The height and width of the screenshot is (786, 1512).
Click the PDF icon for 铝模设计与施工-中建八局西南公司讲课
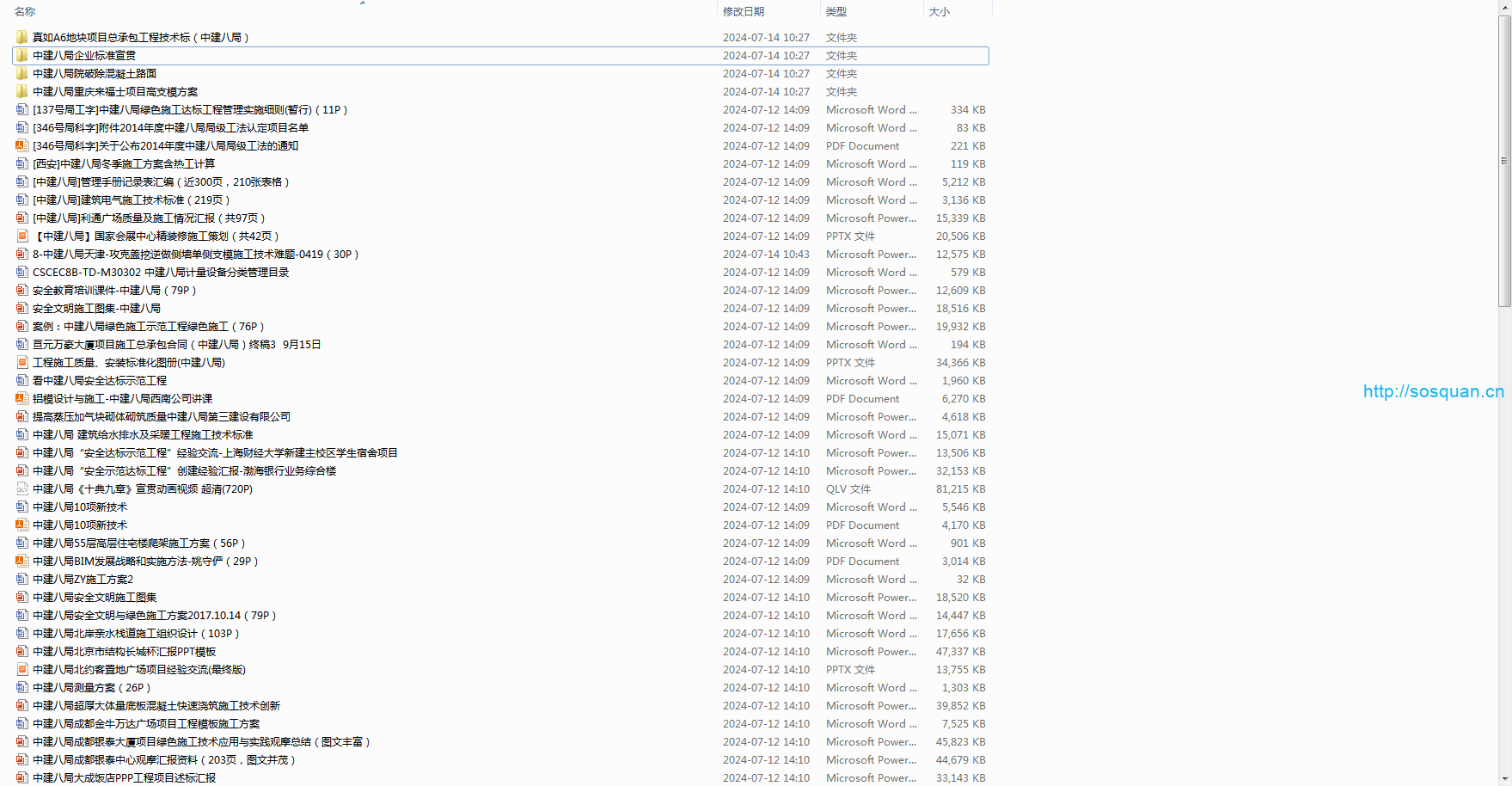pos(22,398)
